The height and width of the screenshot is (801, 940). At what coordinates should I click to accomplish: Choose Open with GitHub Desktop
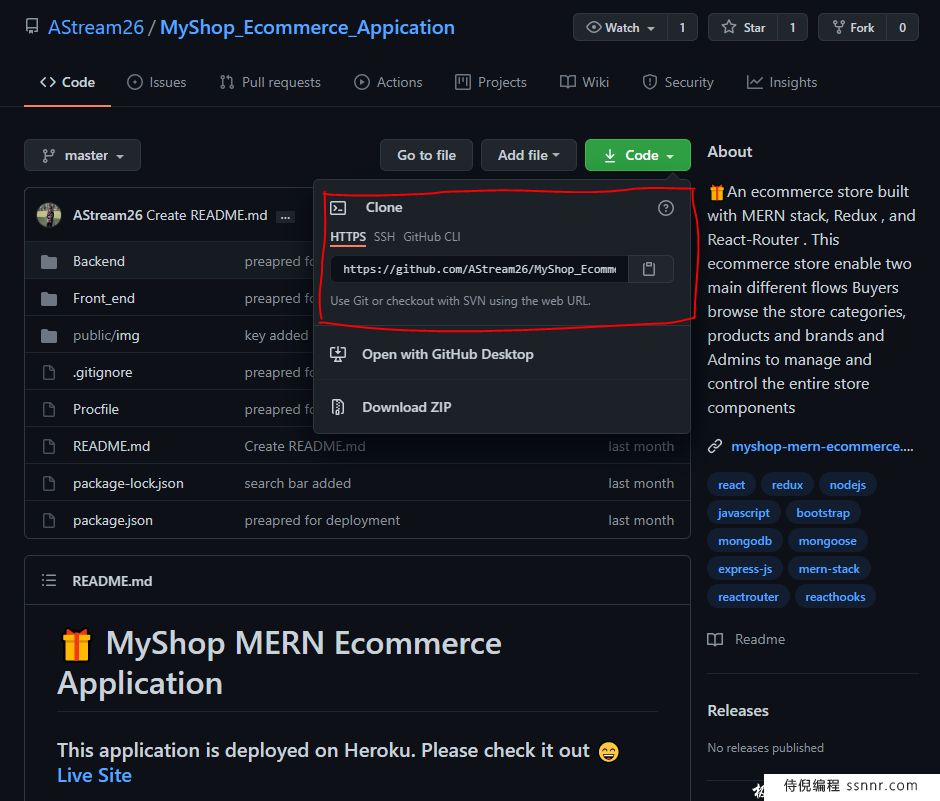click(x=502, y=354)
